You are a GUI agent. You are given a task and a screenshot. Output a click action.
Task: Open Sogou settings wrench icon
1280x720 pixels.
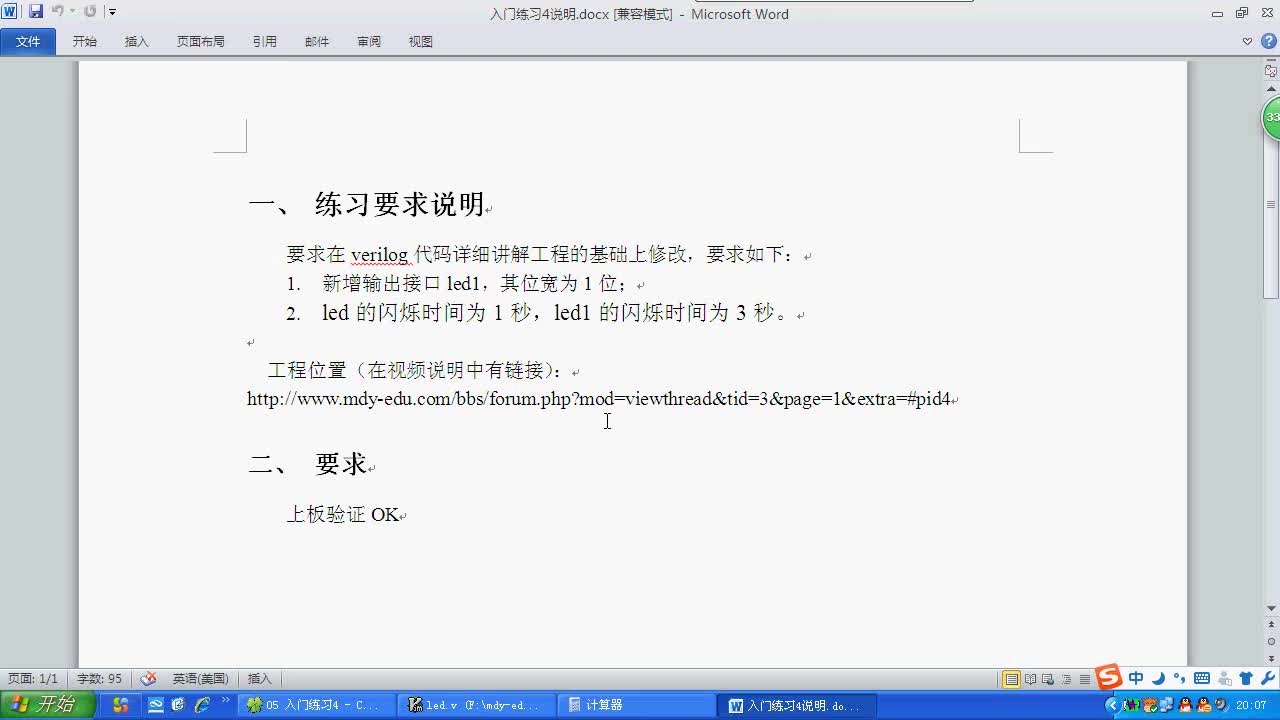tap(1267, 679)
